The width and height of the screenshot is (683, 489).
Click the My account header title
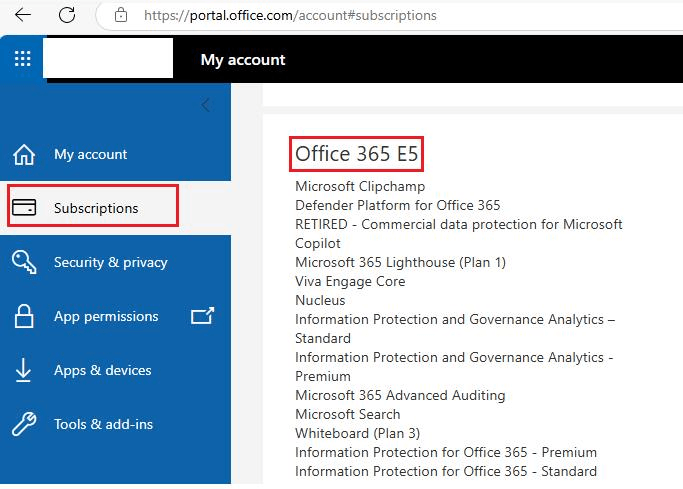[x=243, y=60]
